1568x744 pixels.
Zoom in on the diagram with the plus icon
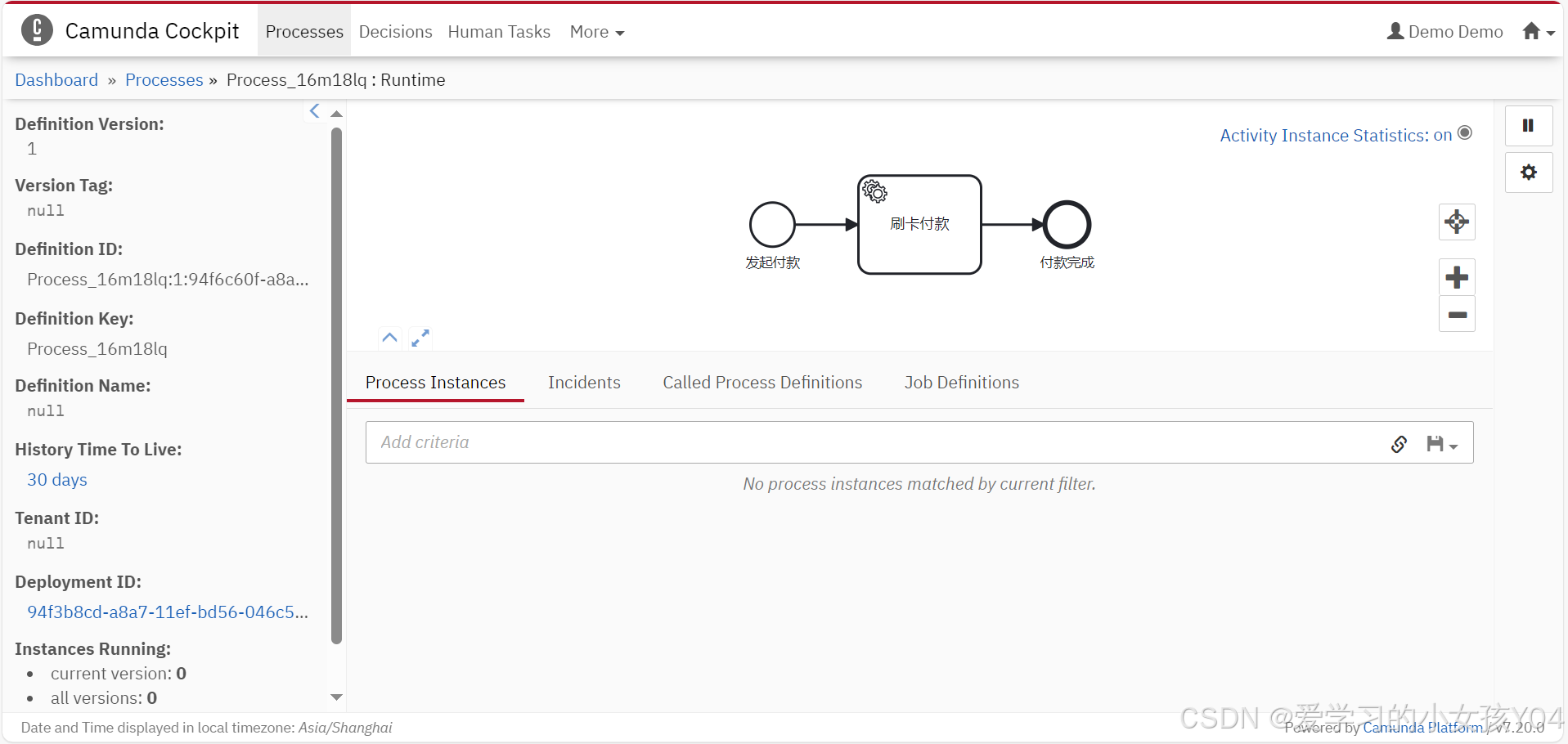(1456, 276)
